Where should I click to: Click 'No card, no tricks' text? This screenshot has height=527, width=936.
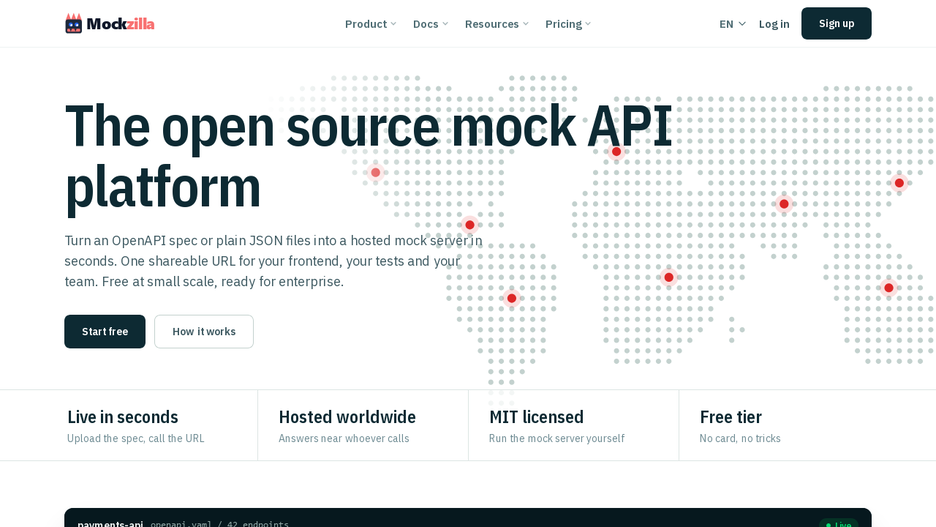tap(740, 438)
